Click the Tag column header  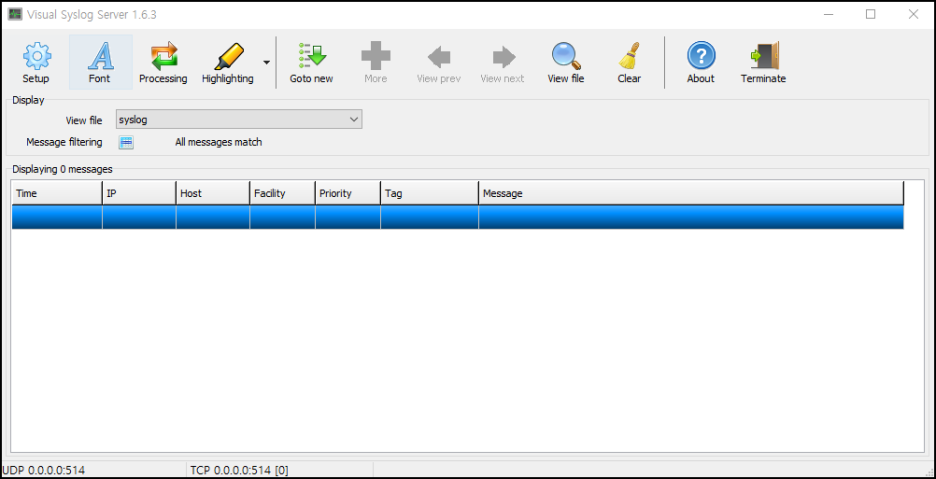coord(429,194)
